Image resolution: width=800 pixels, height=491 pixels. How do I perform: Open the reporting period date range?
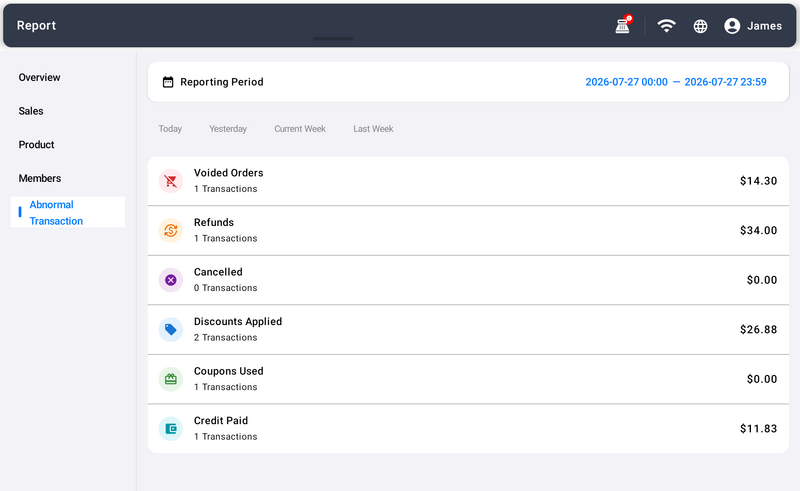point(676,82)
